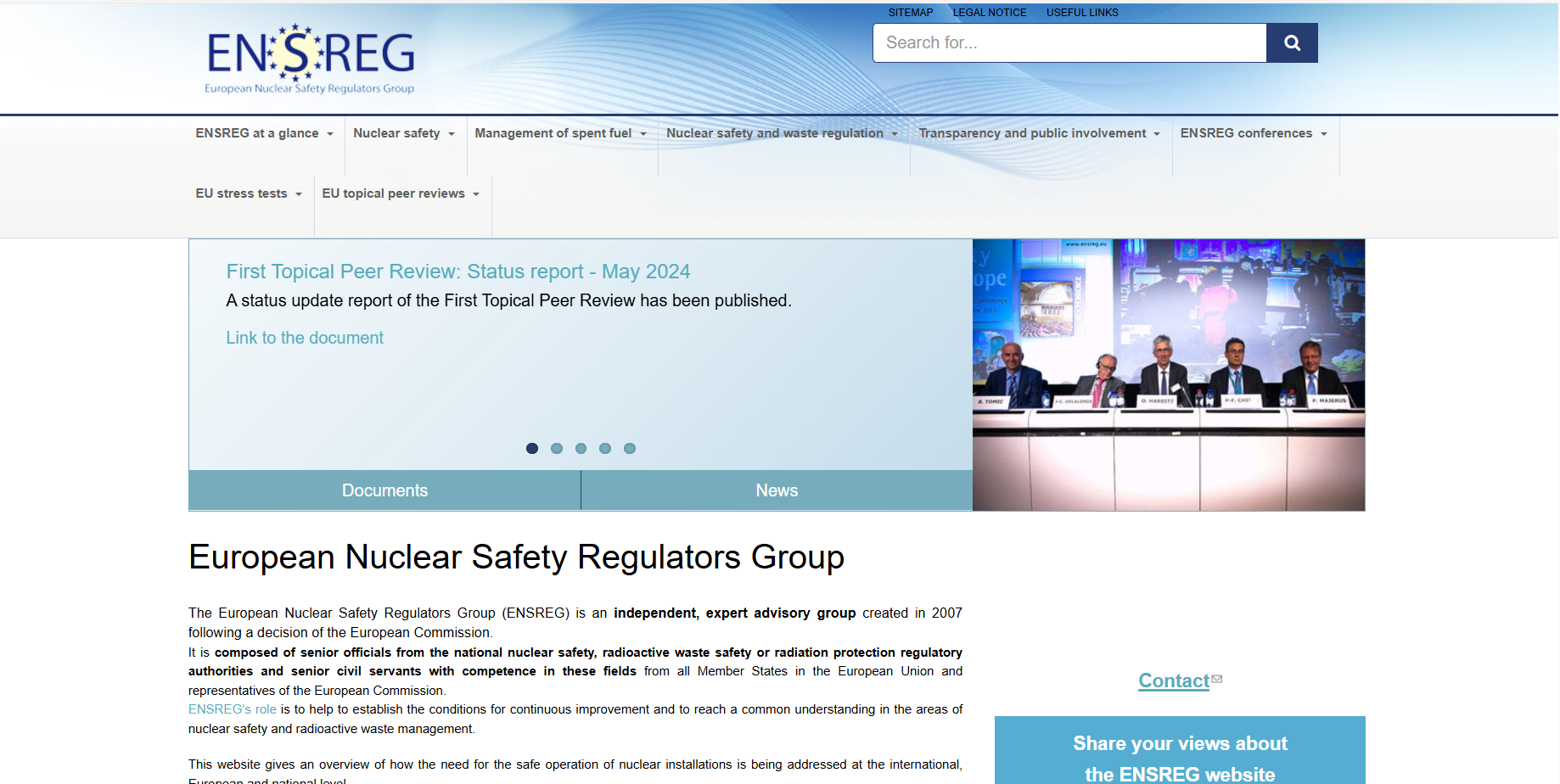Viewport: 1560px width, 784px height.
Task: Select the first carousel slide dot
Action: [x=532, y=448]
